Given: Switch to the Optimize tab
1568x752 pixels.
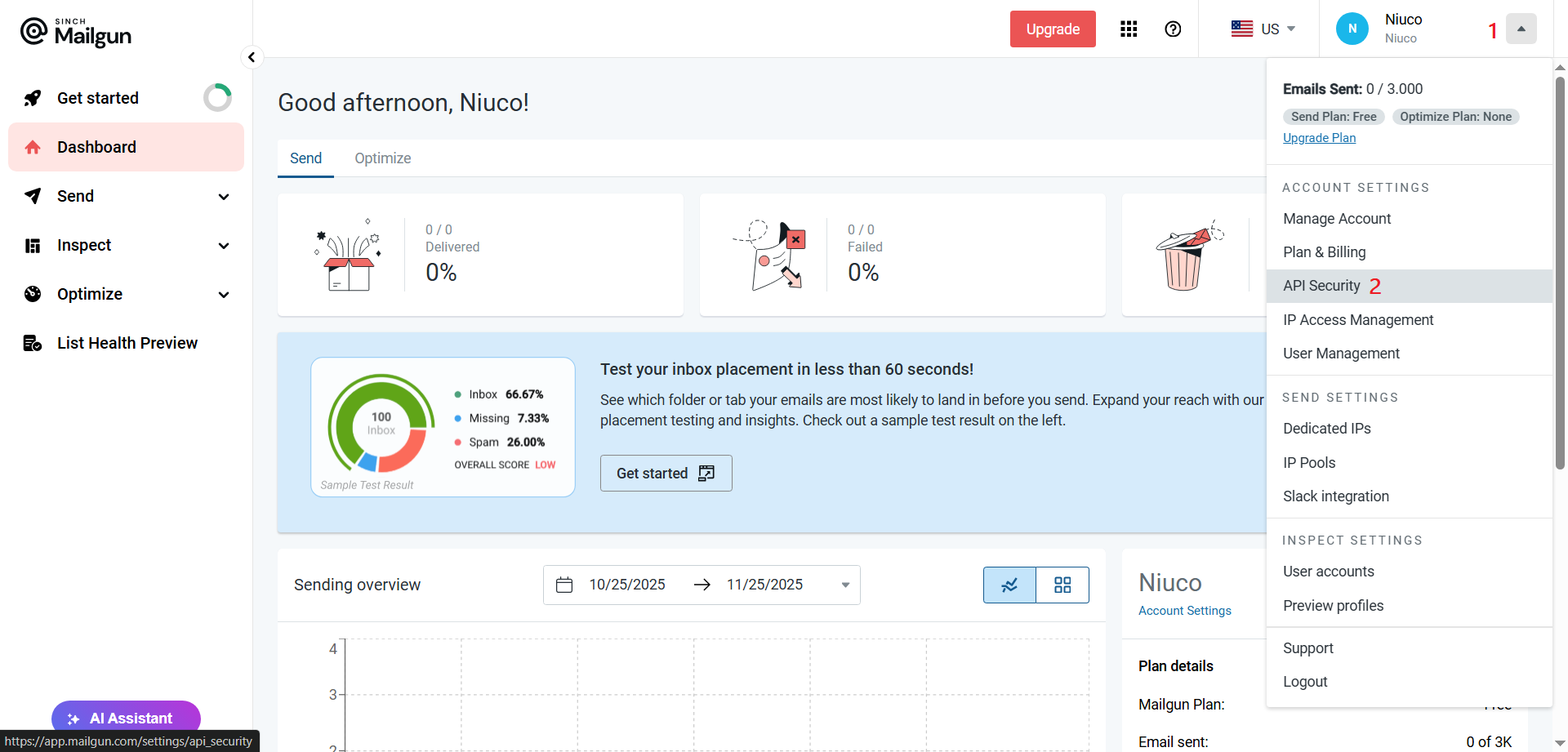Looking at the screenshot, I should click(382, 158).
